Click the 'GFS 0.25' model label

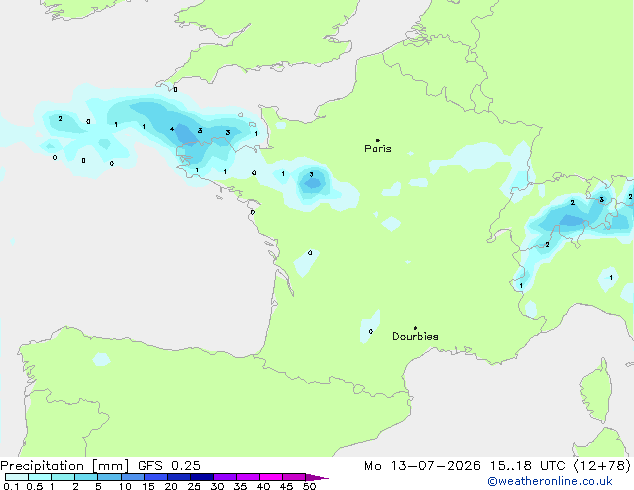(x=169, y=466)
